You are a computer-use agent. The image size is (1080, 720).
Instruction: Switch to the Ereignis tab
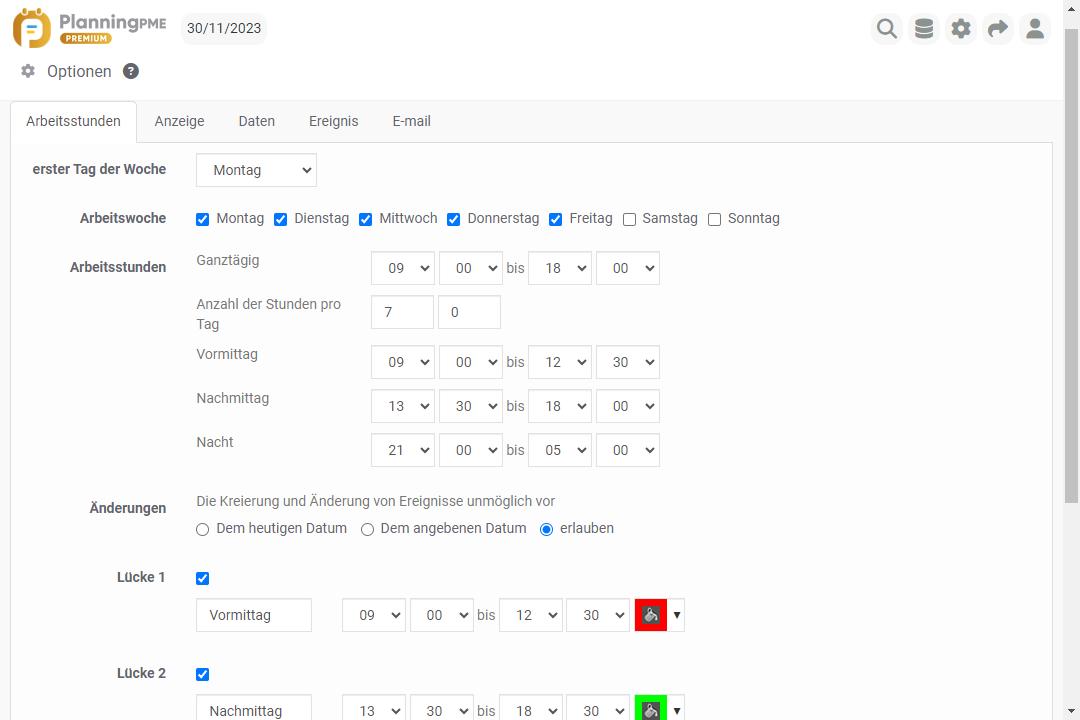pos(333,121)
